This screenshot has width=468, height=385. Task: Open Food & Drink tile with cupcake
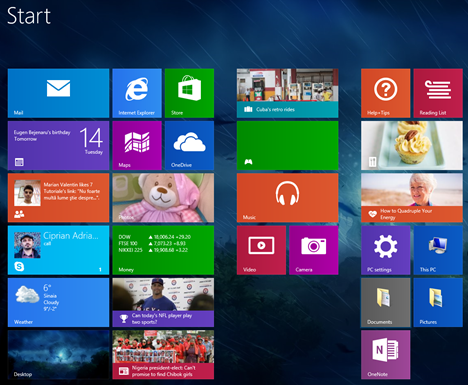[412, 145]
